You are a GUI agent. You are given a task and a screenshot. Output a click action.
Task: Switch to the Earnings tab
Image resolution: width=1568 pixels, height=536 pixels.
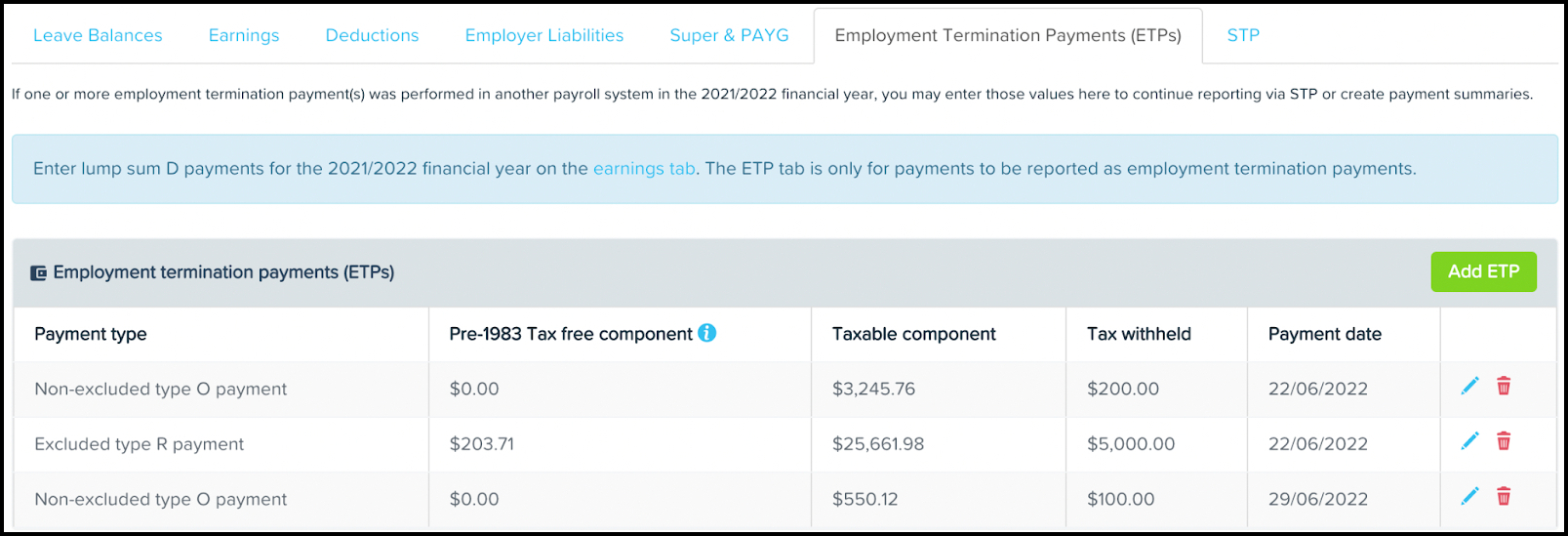tap(244, 35)
